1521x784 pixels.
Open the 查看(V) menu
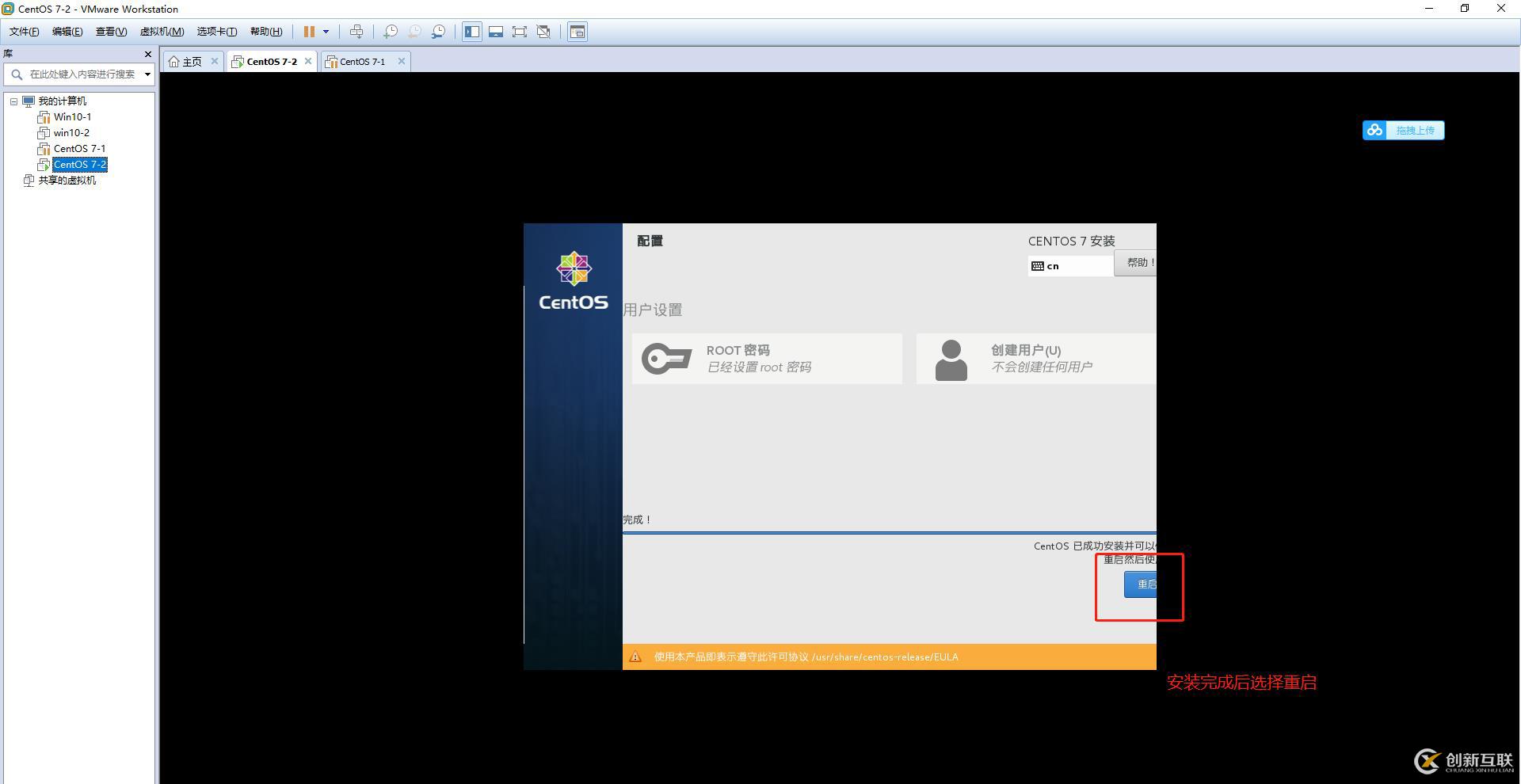click(x=111, y=32)
